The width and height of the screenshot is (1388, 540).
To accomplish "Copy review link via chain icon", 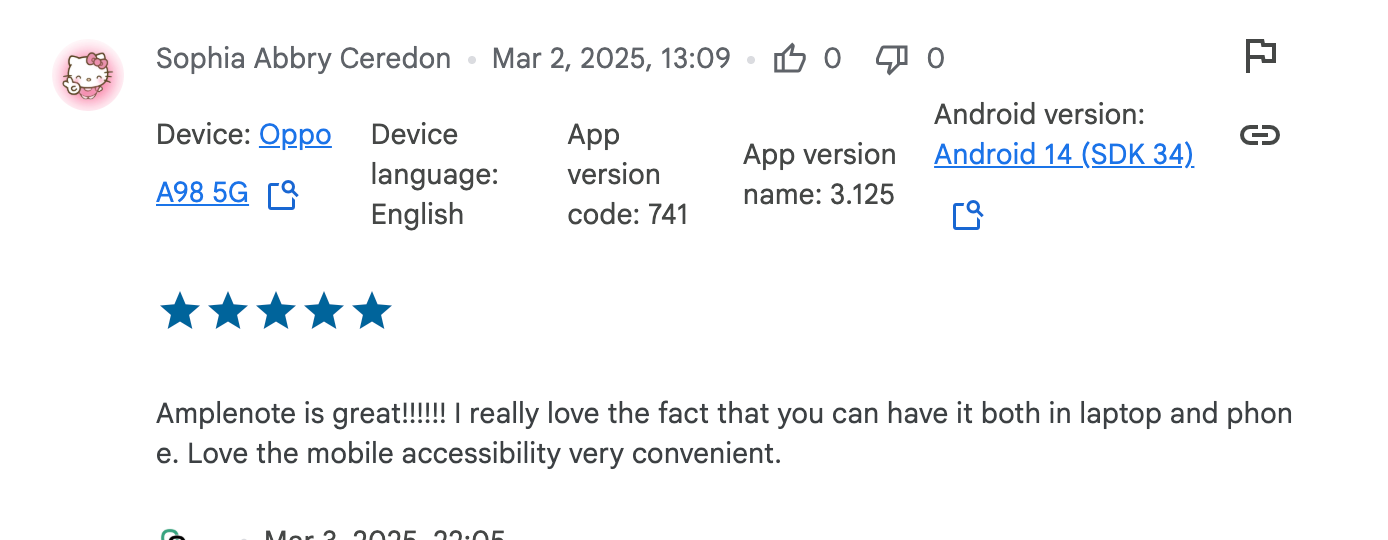I will point(1260,135).
